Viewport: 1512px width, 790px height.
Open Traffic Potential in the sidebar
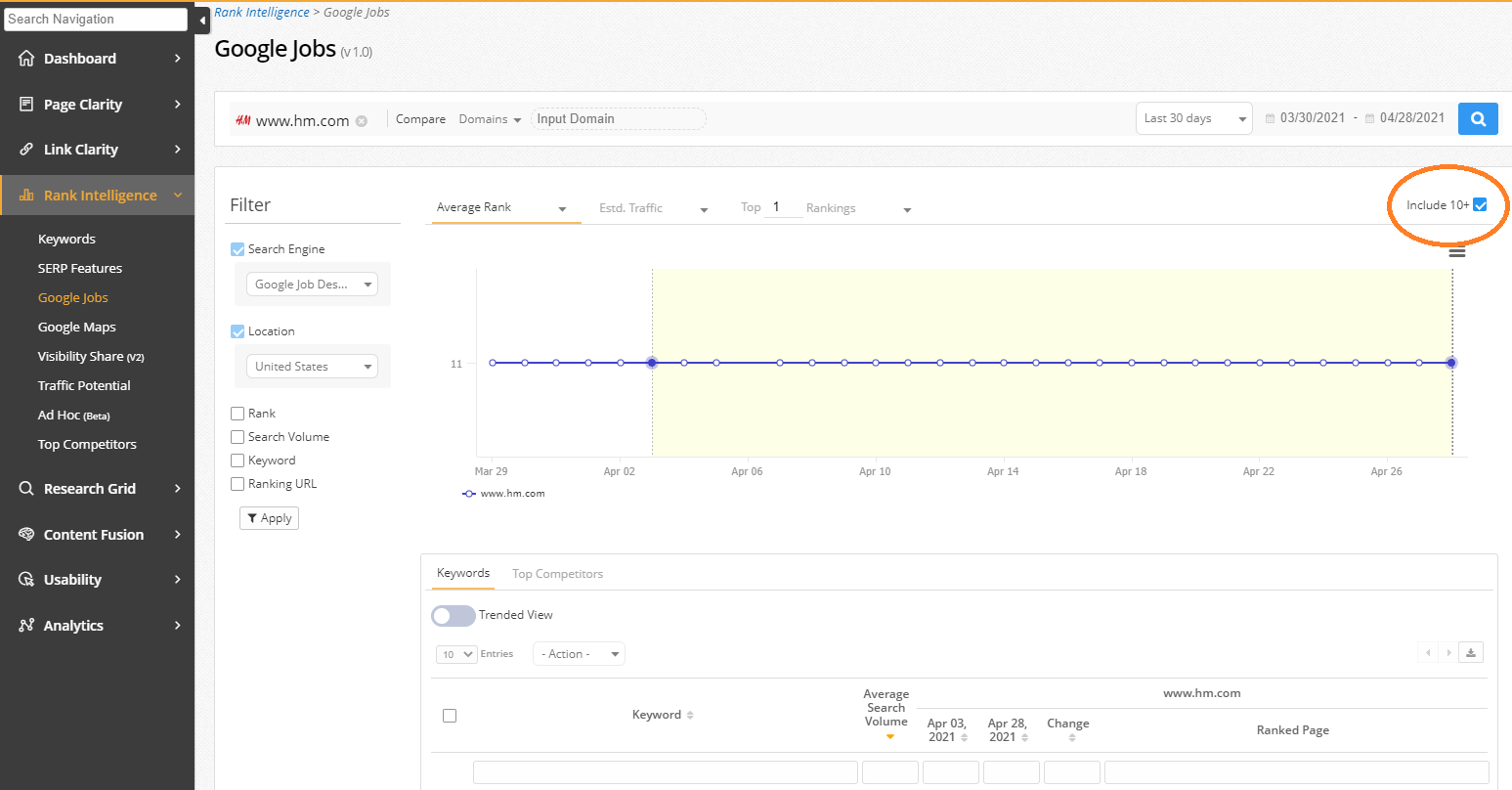[84, 386]
